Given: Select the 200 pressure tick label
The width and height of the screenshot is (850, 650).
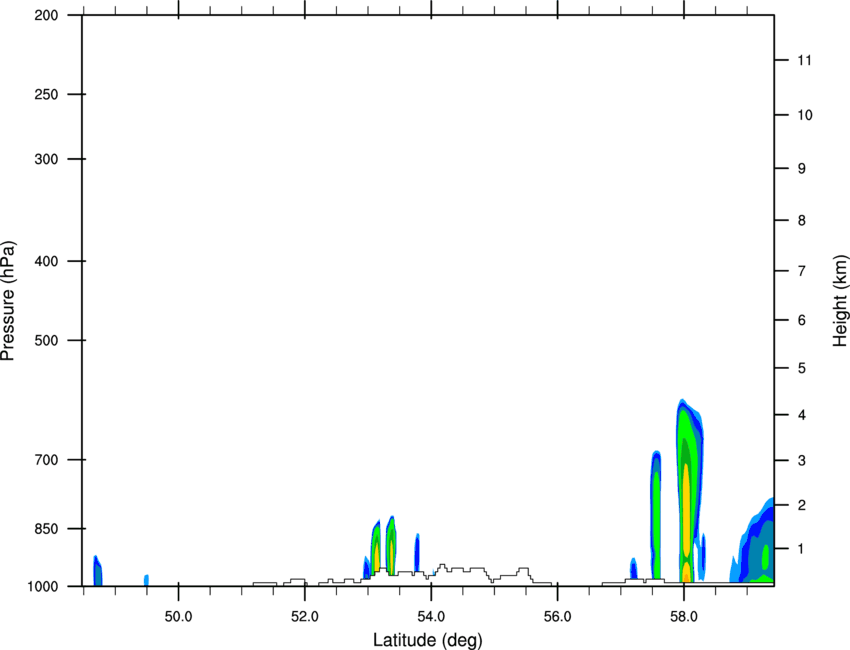Looking at the screenshot, I should pyautogui.click(x=46, y=15).
